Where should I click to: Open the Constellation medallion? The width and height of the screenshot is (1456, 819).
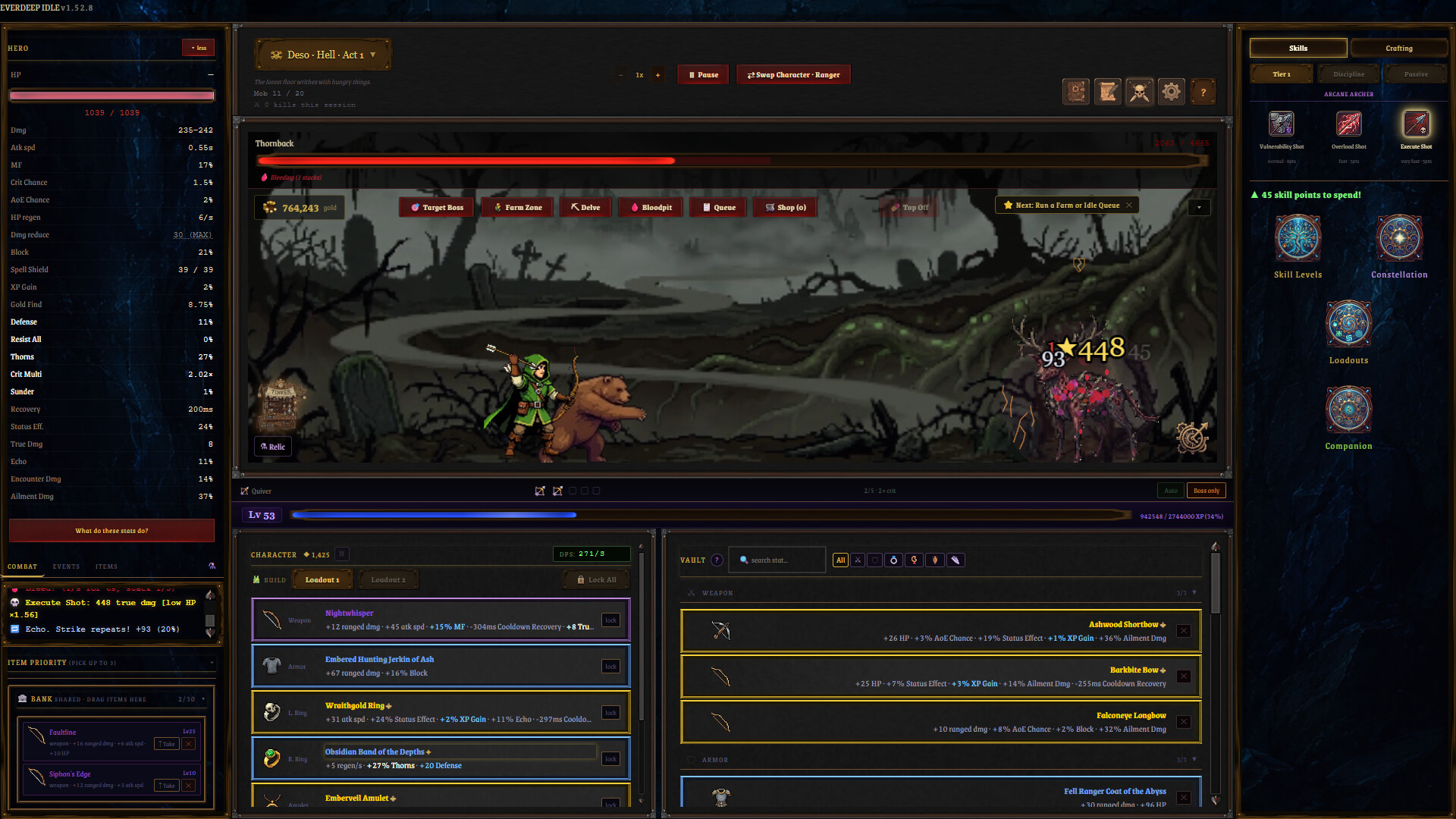click(1399, 238)
